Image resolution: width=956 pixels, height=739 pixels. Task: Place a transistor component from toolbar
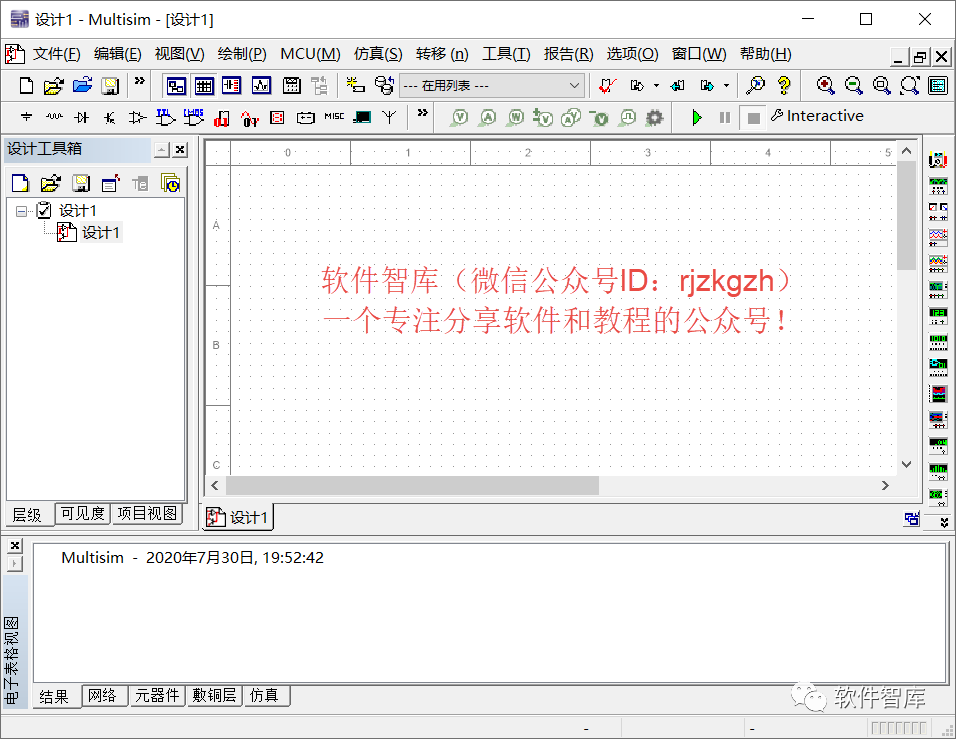109,117
